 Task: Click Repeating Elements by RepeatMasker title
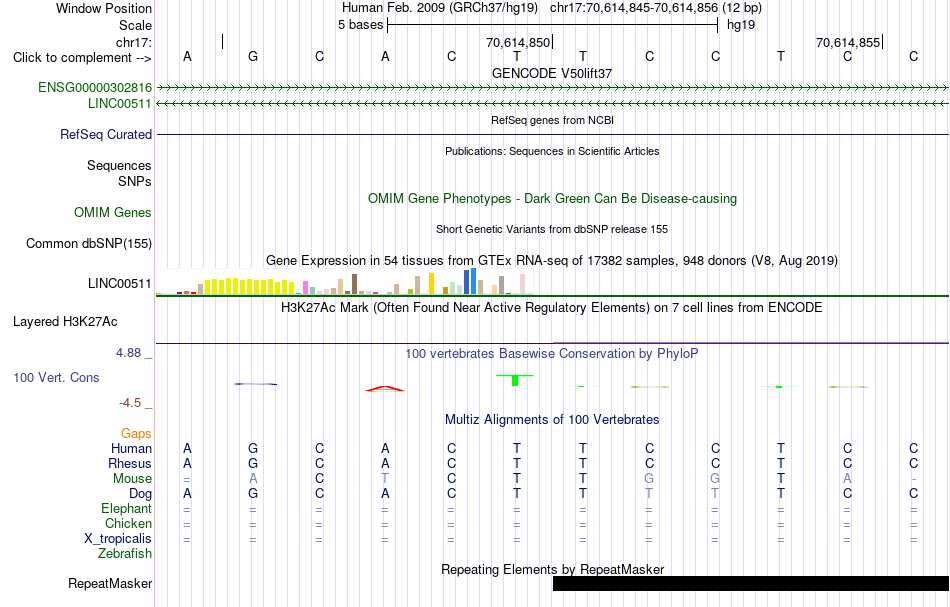click(552, 569)
